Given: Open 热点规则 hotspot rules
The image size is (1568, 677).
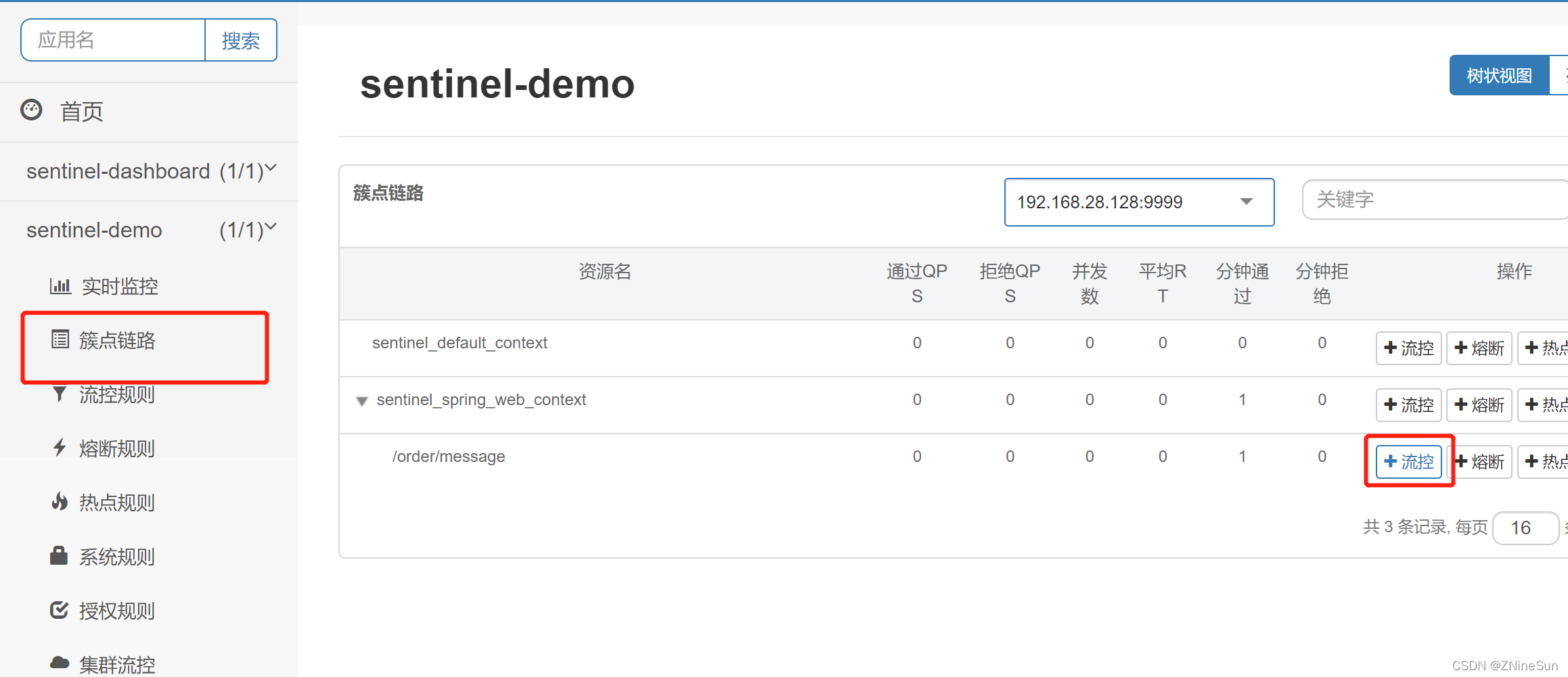Looking at the screenshot, I should point(117,503).
